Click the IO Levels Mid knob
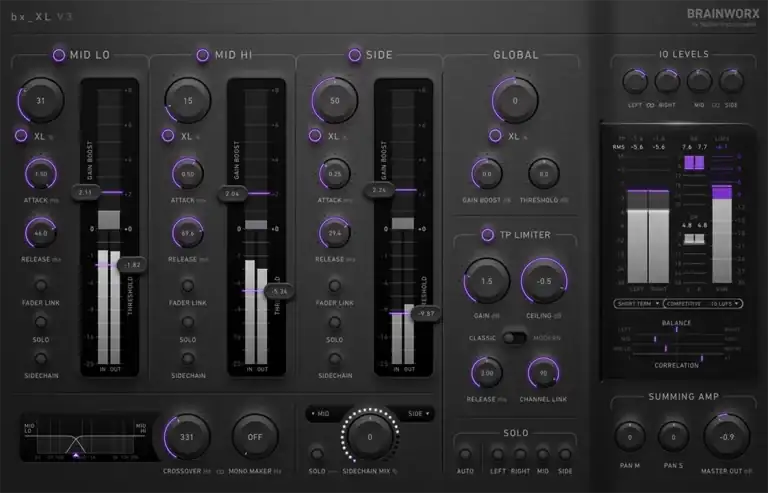The width and height of the screenshot is (768, 493). point(699,81)
